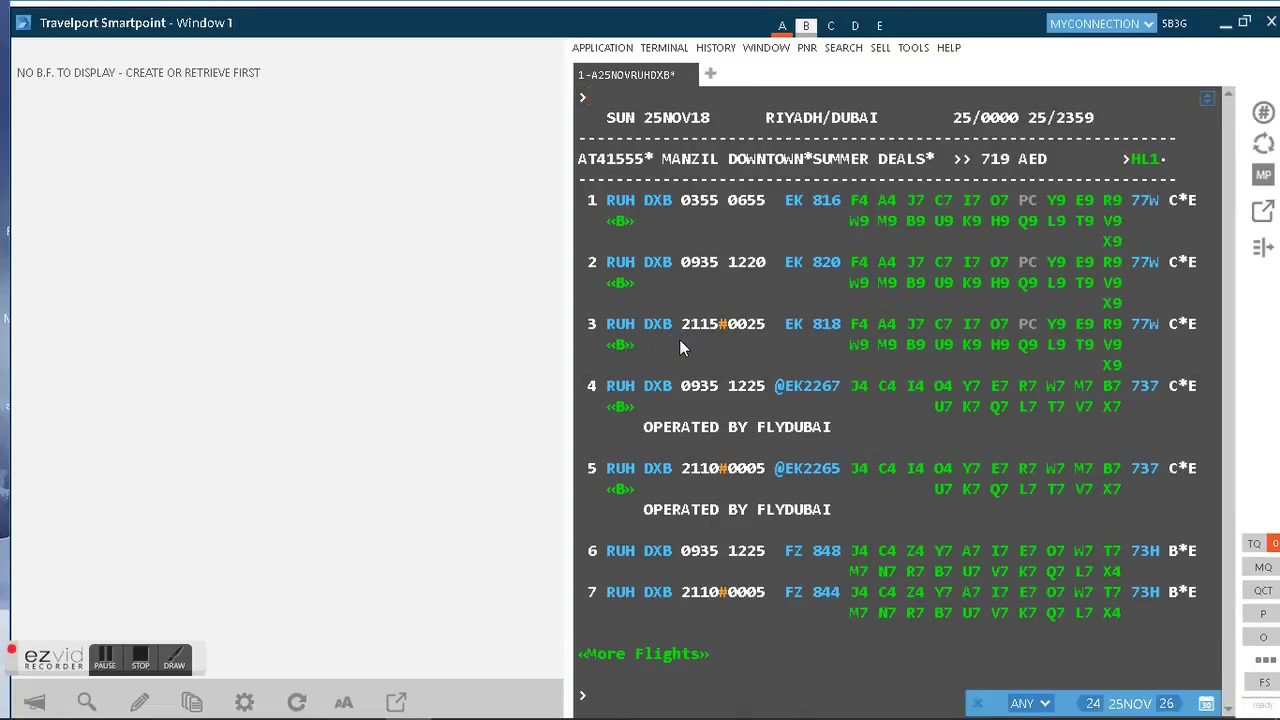Open the APPLICATION menu

[602, 48]
